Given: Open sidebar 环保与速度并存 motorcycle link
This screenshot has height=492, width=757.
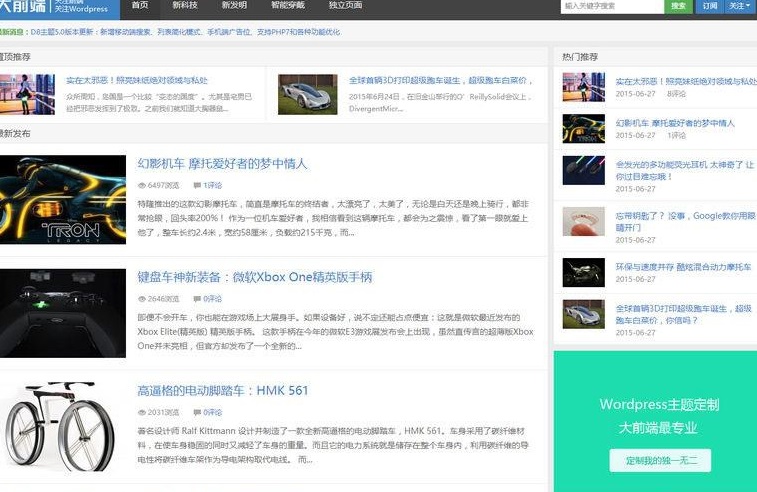Looking at the screenshot, I should coord(683,267).
